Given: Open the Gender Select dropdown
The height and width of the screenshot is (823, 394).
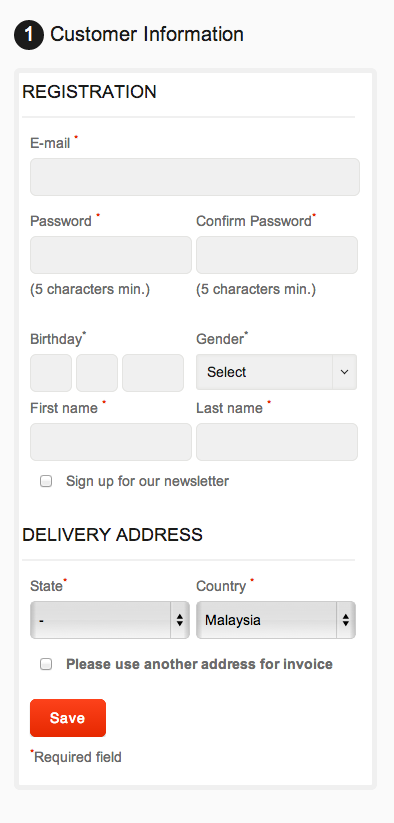Looking at the screenshot, I should (276, 372).
